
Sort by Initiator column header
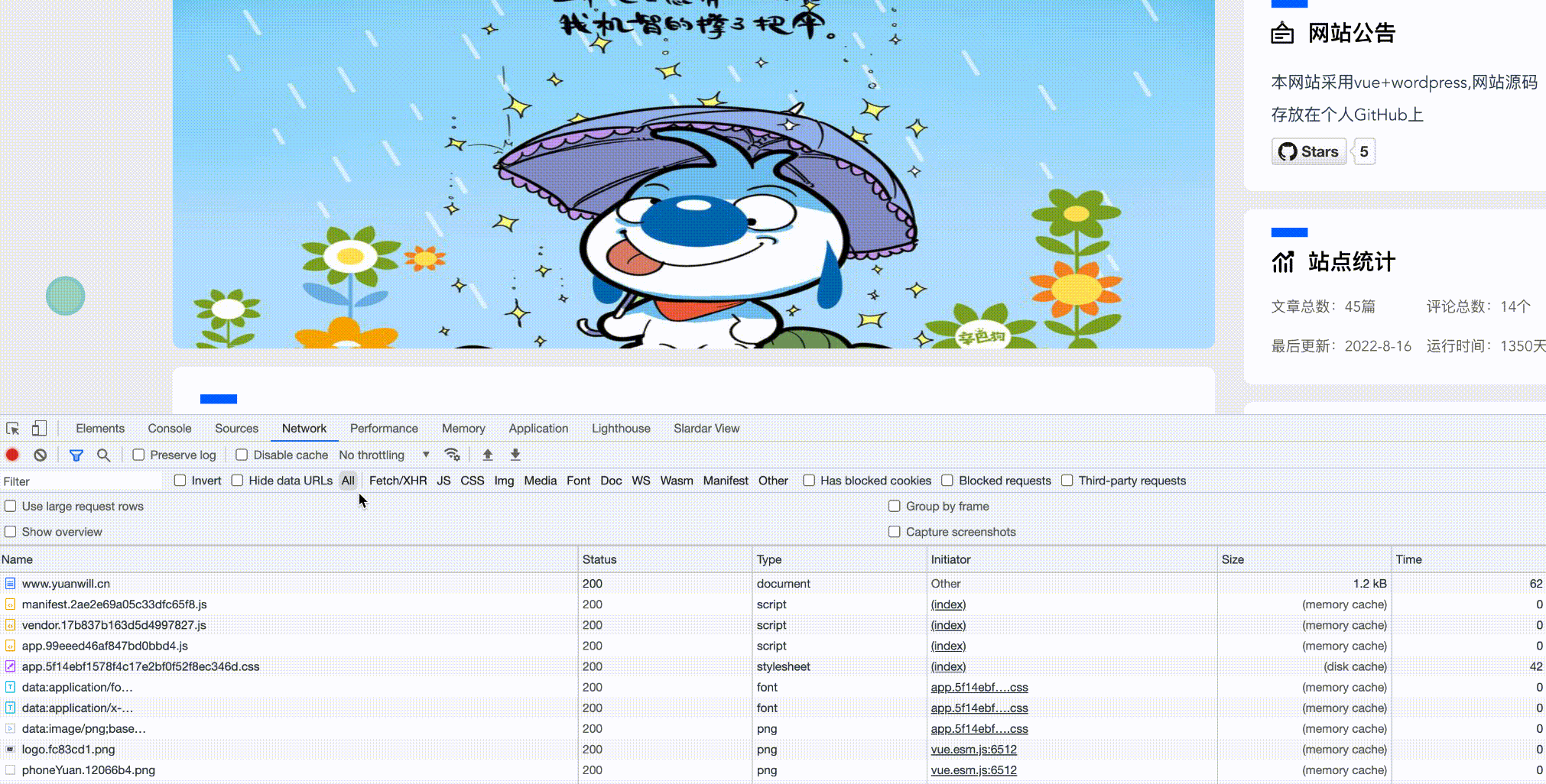pyautogui.click(x=1072, y=559)
